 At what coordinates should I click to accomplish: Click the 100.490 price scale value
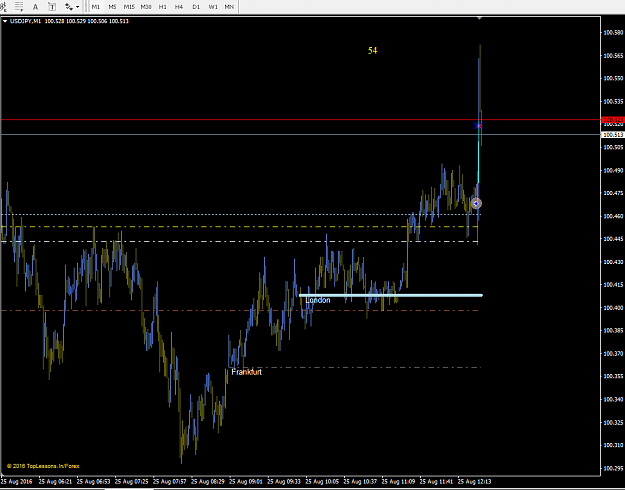point(614,170)
